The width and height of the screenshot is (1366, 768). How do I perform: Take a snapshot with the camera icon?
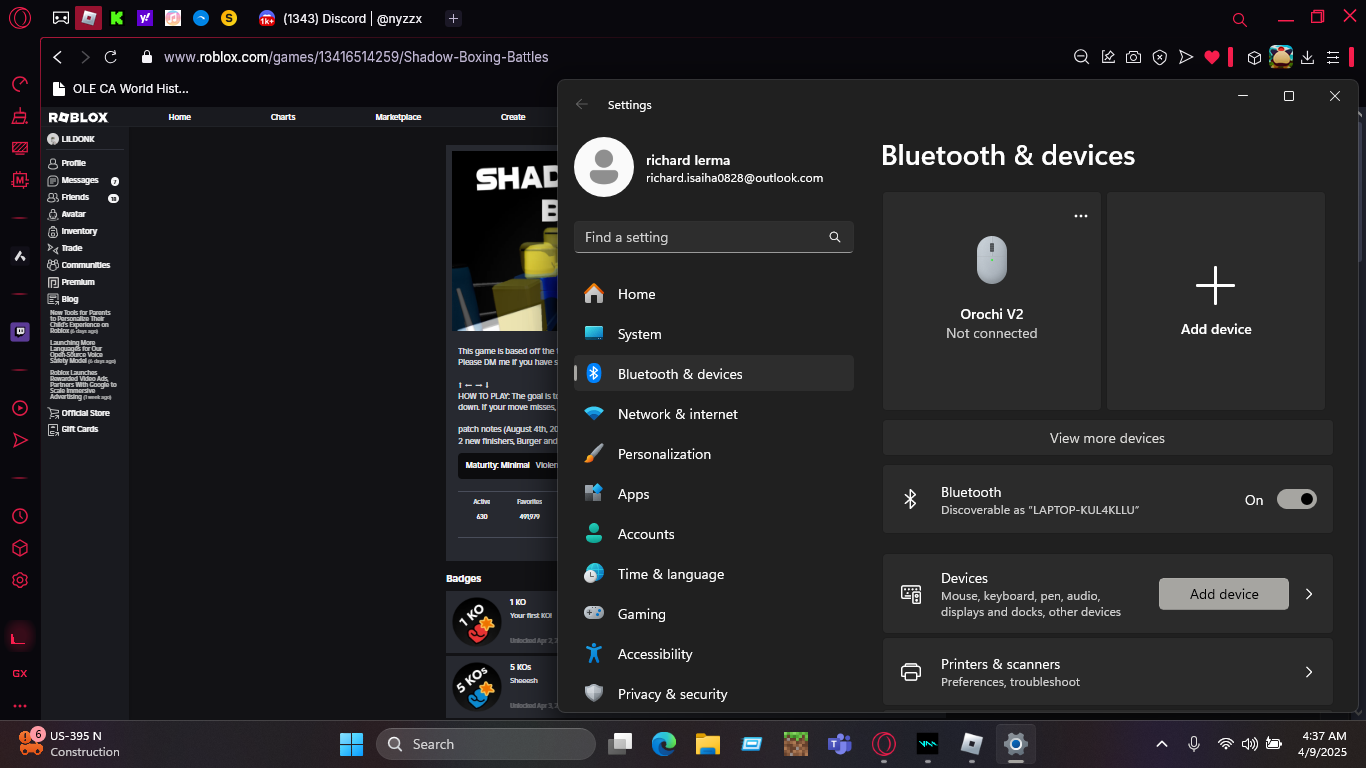(1133, 57)
